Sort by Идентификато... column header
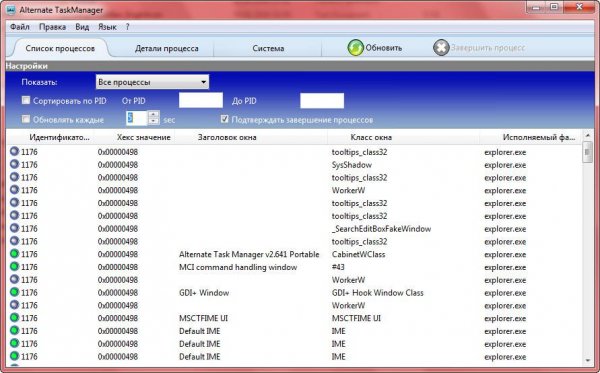 coord(59,137)
